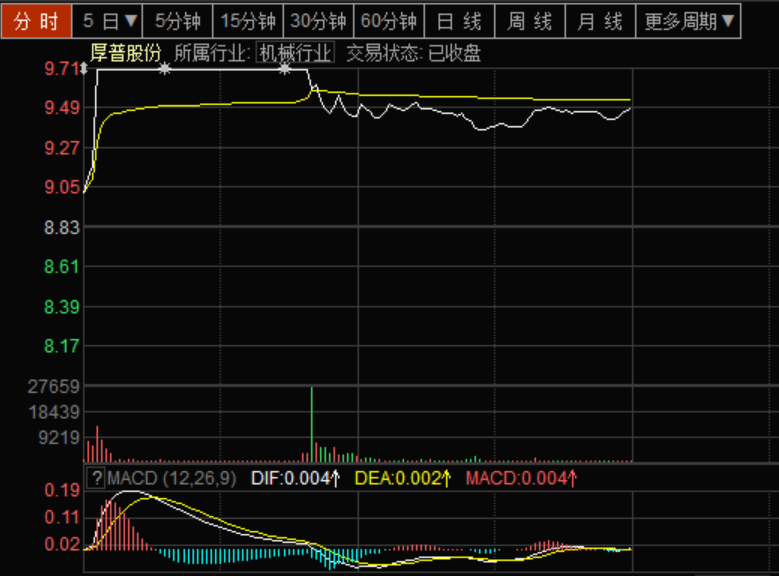779x576 pixels.
Task: Click the tall green volume spike bar
Action: (312, 424)
